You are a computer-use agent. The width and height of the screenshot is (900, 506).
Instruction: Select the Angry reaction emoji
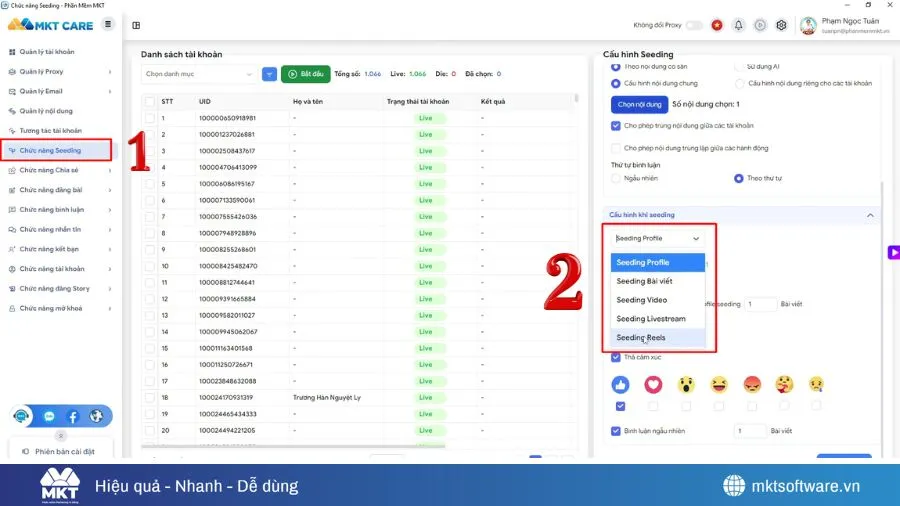point(752,384)
